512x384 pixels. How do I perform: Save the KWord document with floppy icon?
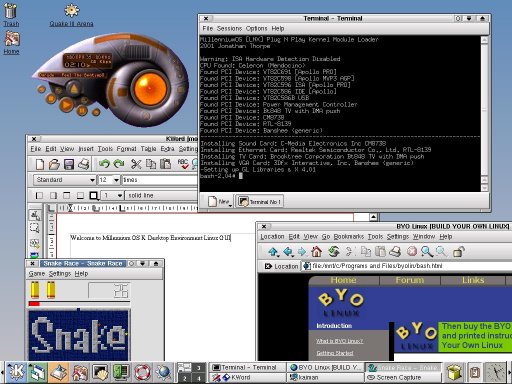point(69,164)
